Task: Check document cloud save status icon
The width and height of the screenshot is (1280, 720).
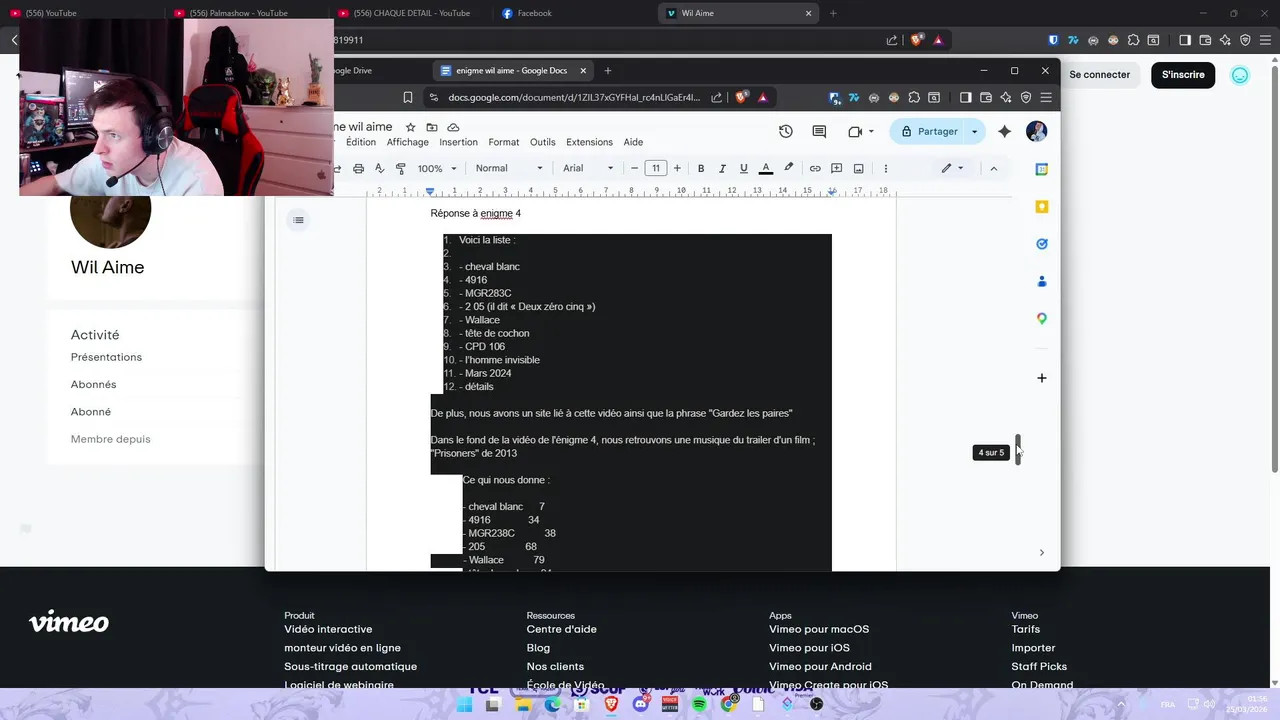Action: [453, 127]
